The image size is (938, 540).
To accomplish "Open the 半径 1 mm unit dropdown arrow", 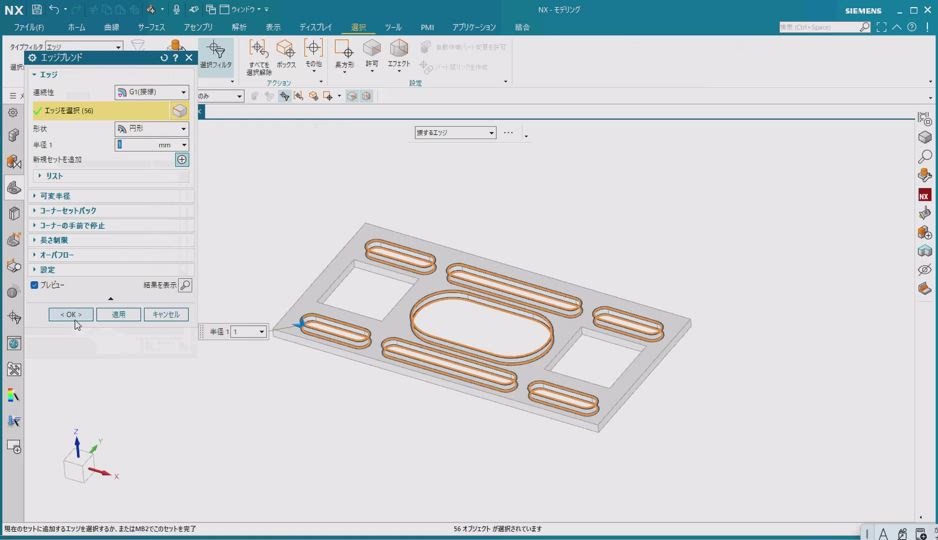I will 184,145.
